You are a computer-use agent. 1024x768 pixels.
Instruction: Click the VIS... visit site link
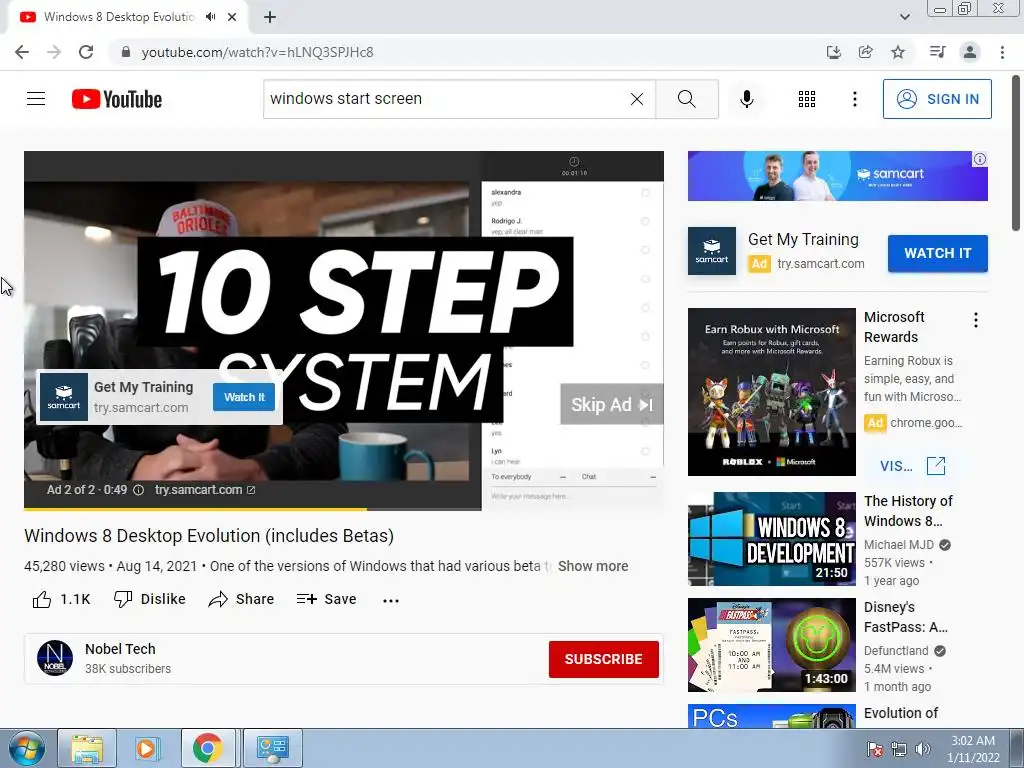pyautogui.click(x=912, y=466)
